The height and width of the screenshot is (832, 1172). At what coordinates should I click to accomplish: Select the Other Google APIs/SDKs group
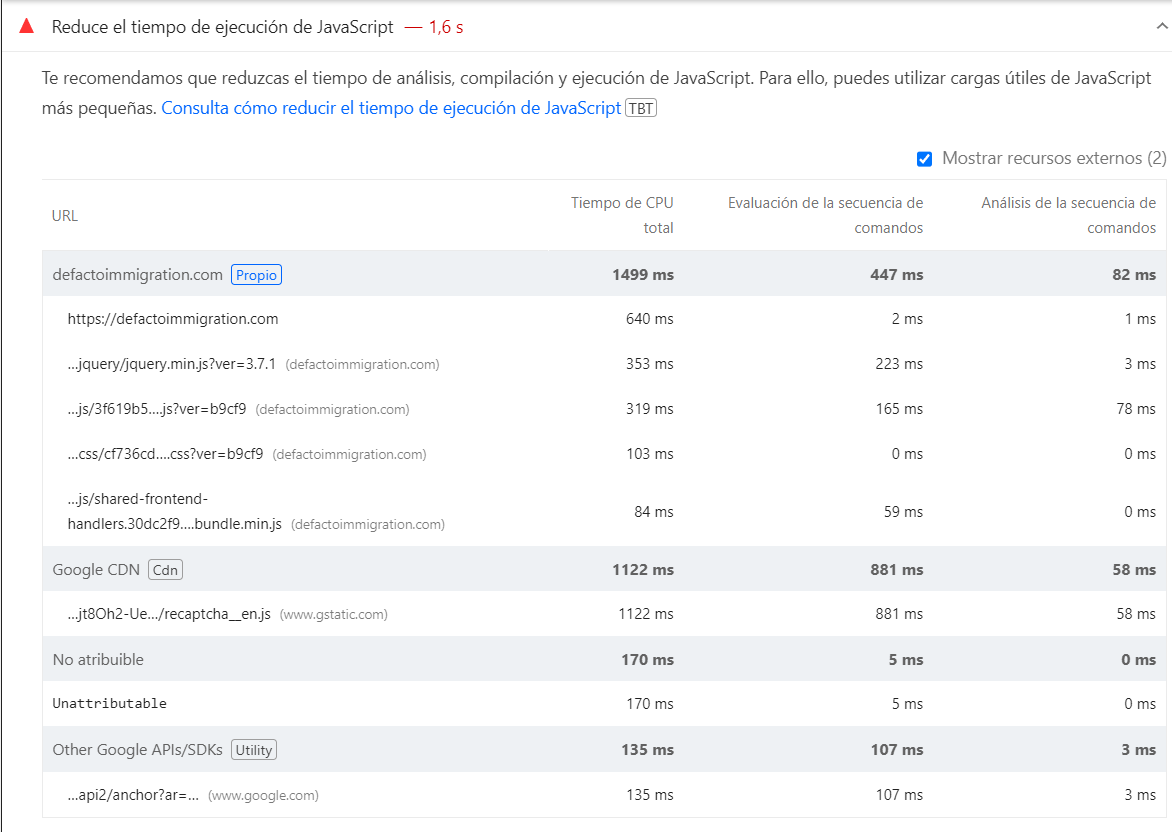pyautogui.click(x=604, y=750)
